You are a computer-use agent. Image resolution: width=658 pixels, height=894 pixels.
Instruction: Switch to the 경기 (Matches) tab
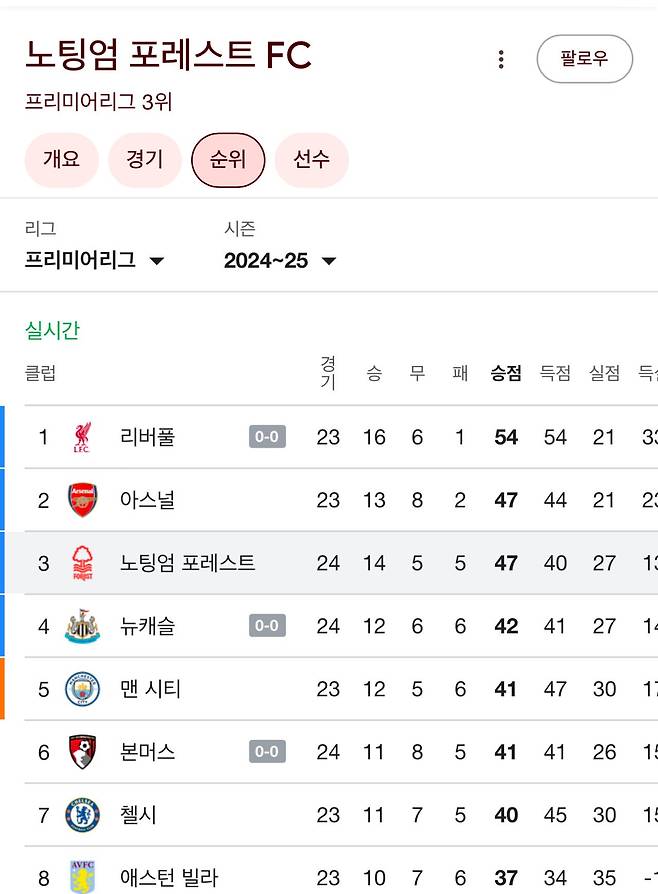click(x=144, y=159)
